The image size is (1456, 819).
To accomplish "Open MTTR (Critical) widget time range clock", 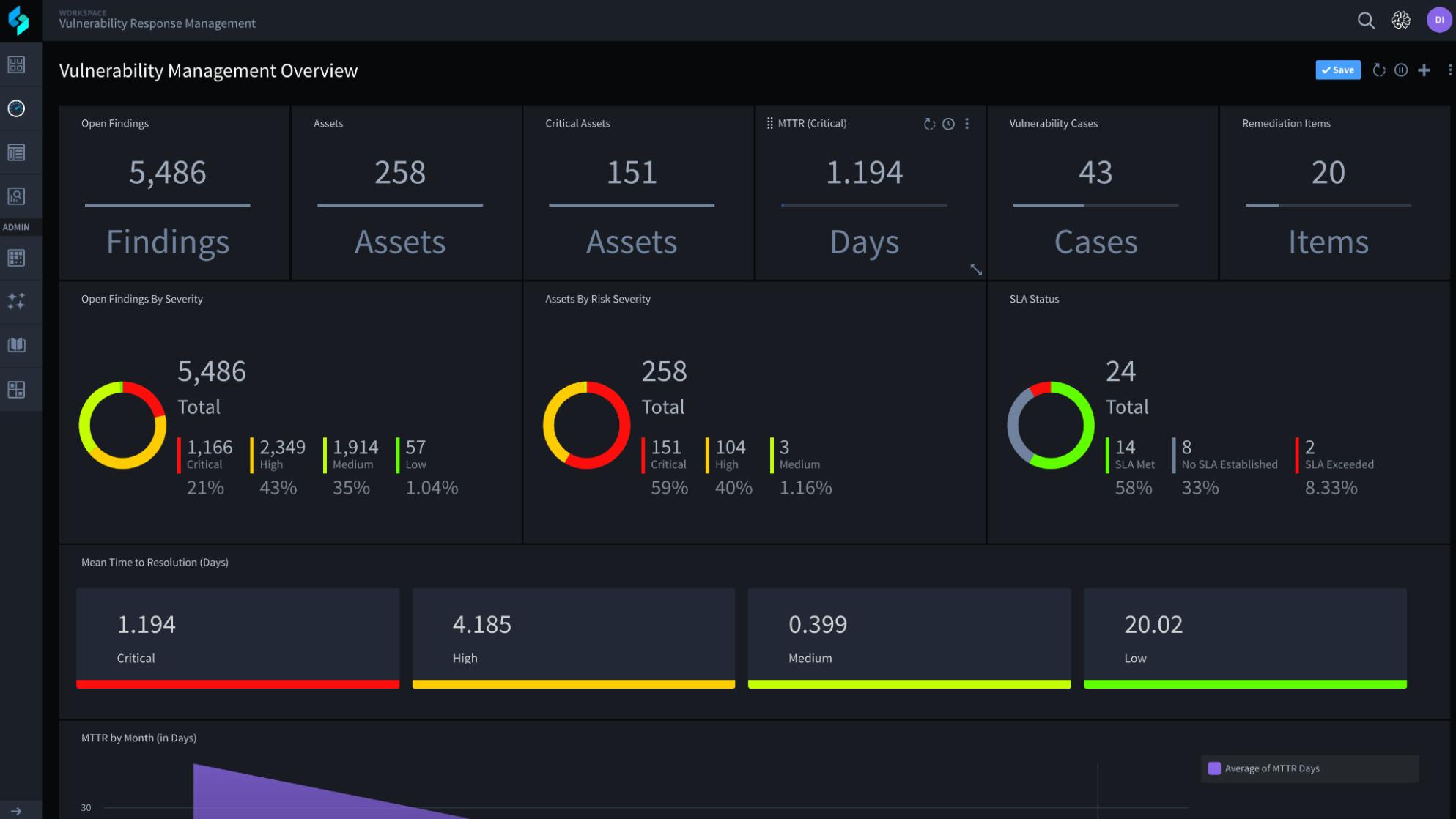I will click(x=948, y=124).
